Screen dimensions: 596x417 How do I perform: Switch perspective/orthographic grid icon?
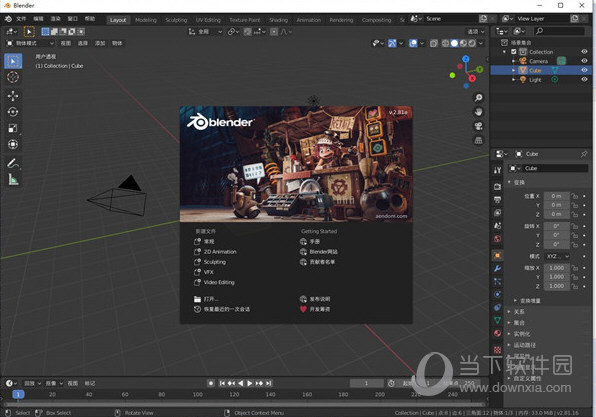479,140
